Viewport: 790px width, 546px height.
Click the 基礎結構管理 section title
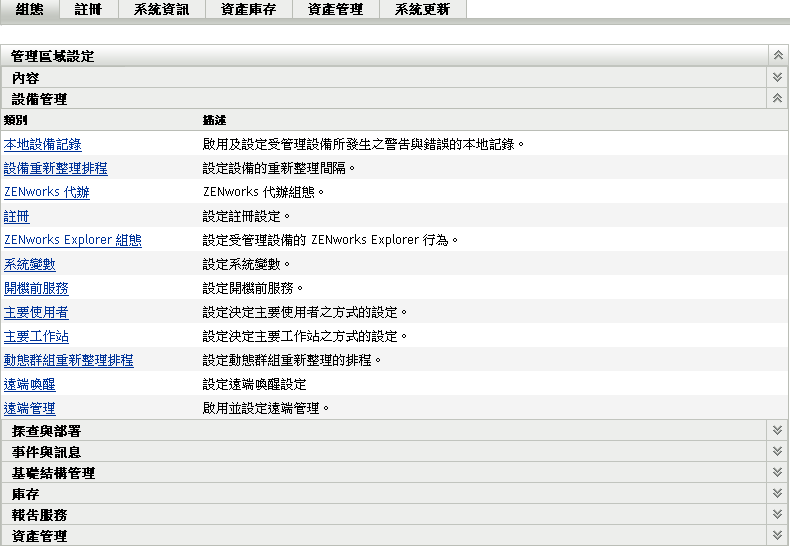point(53,473)
